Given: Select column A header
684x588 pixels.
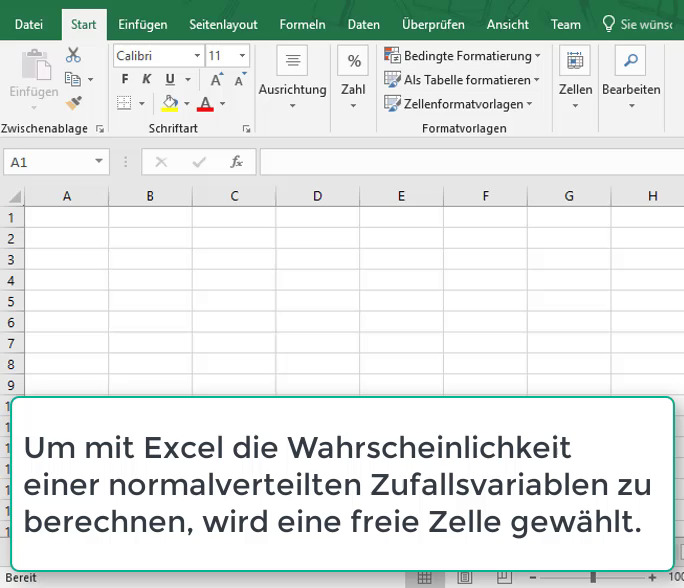Looking at the screenshot, I should click(x=67, y=196).
